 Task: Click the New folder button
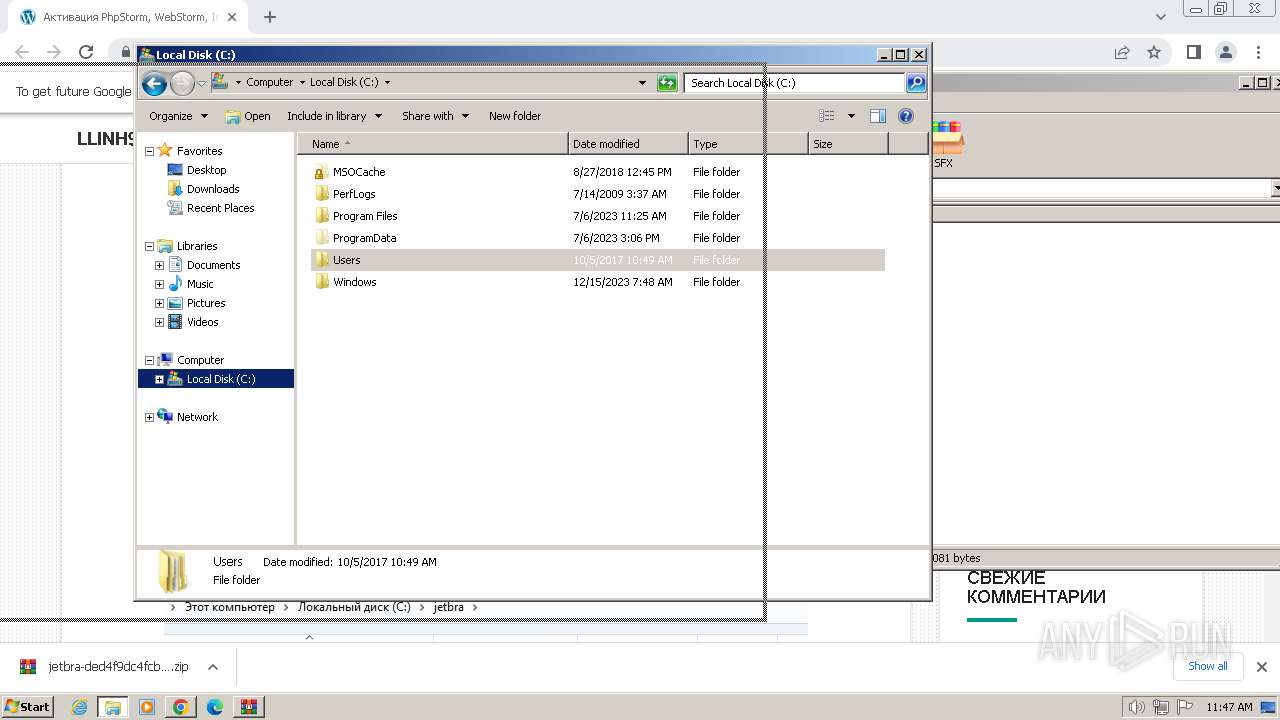tap(514, 116)
